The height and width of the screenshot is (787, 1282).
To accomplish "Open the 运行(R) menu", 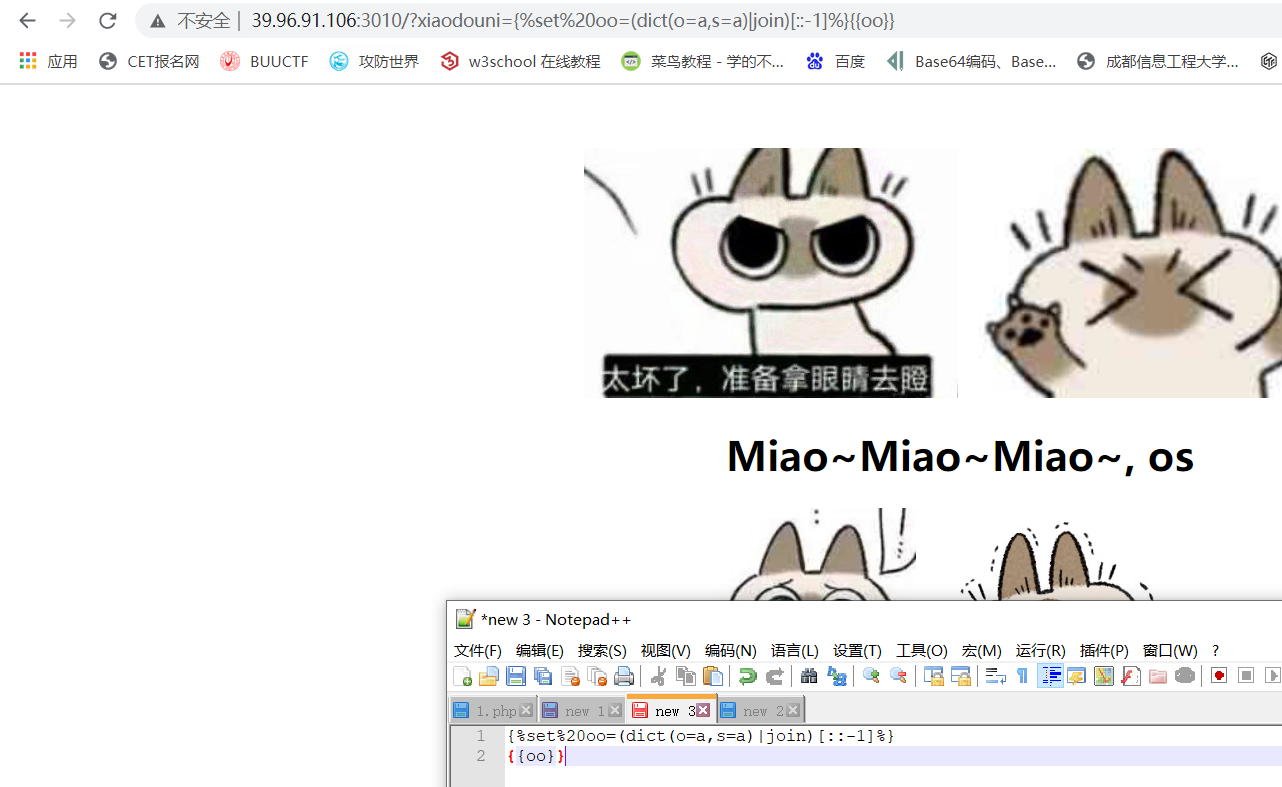I will click(1041, 650).
